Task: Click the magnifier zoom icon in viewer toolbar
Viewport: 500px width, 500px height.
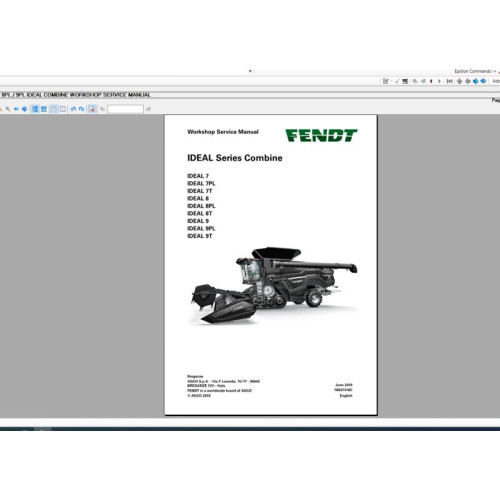Action: [x=8, y=109]
